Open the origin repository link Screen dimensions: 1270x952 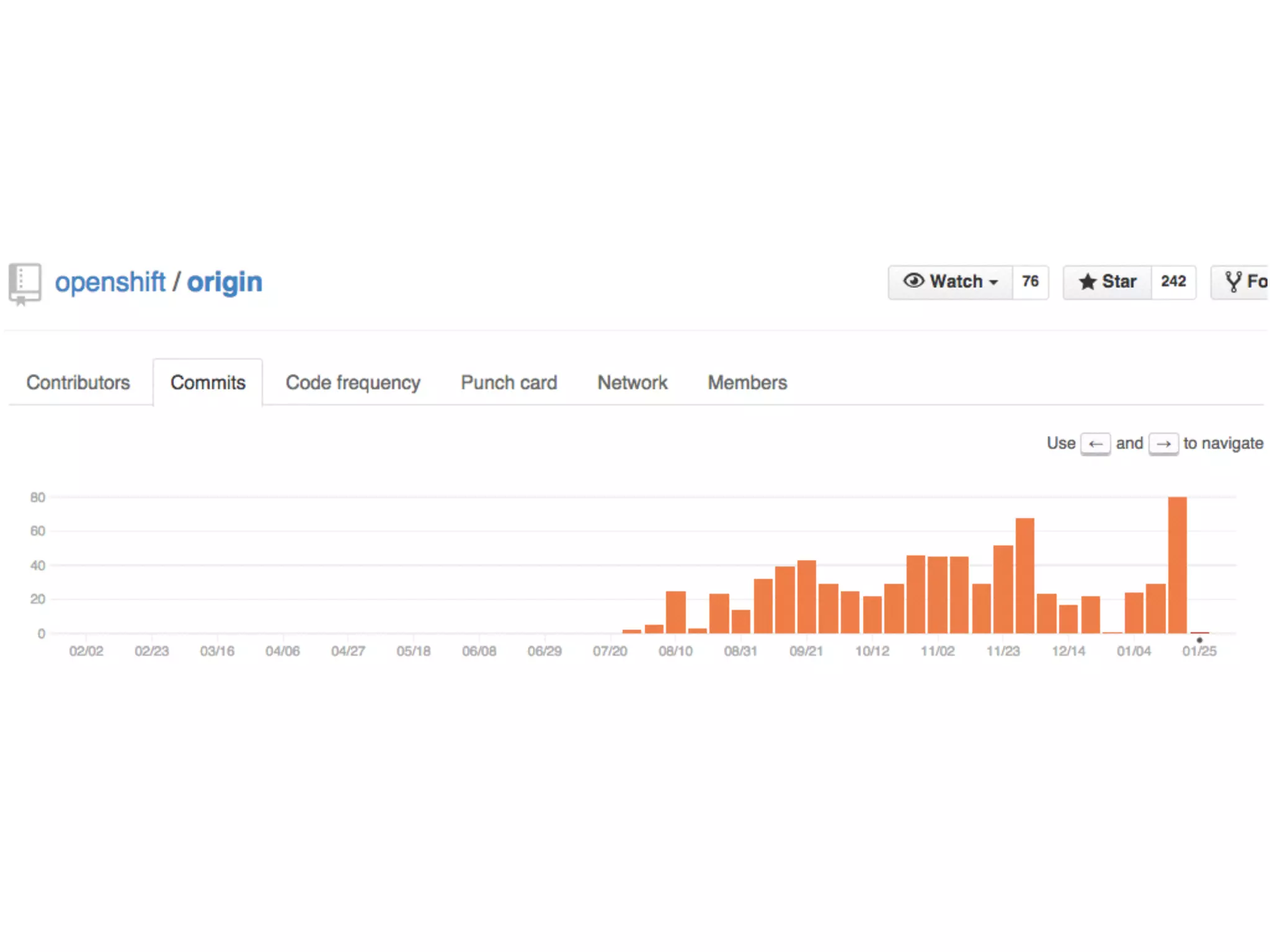[x=224, y=283]
